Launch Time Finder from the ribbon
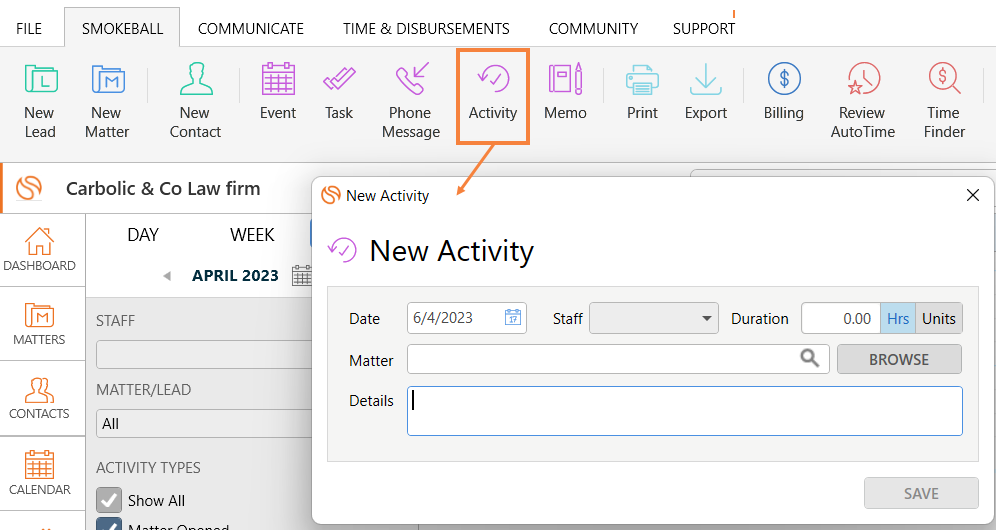This screenshot has width=996, height=530. (944, 101)
